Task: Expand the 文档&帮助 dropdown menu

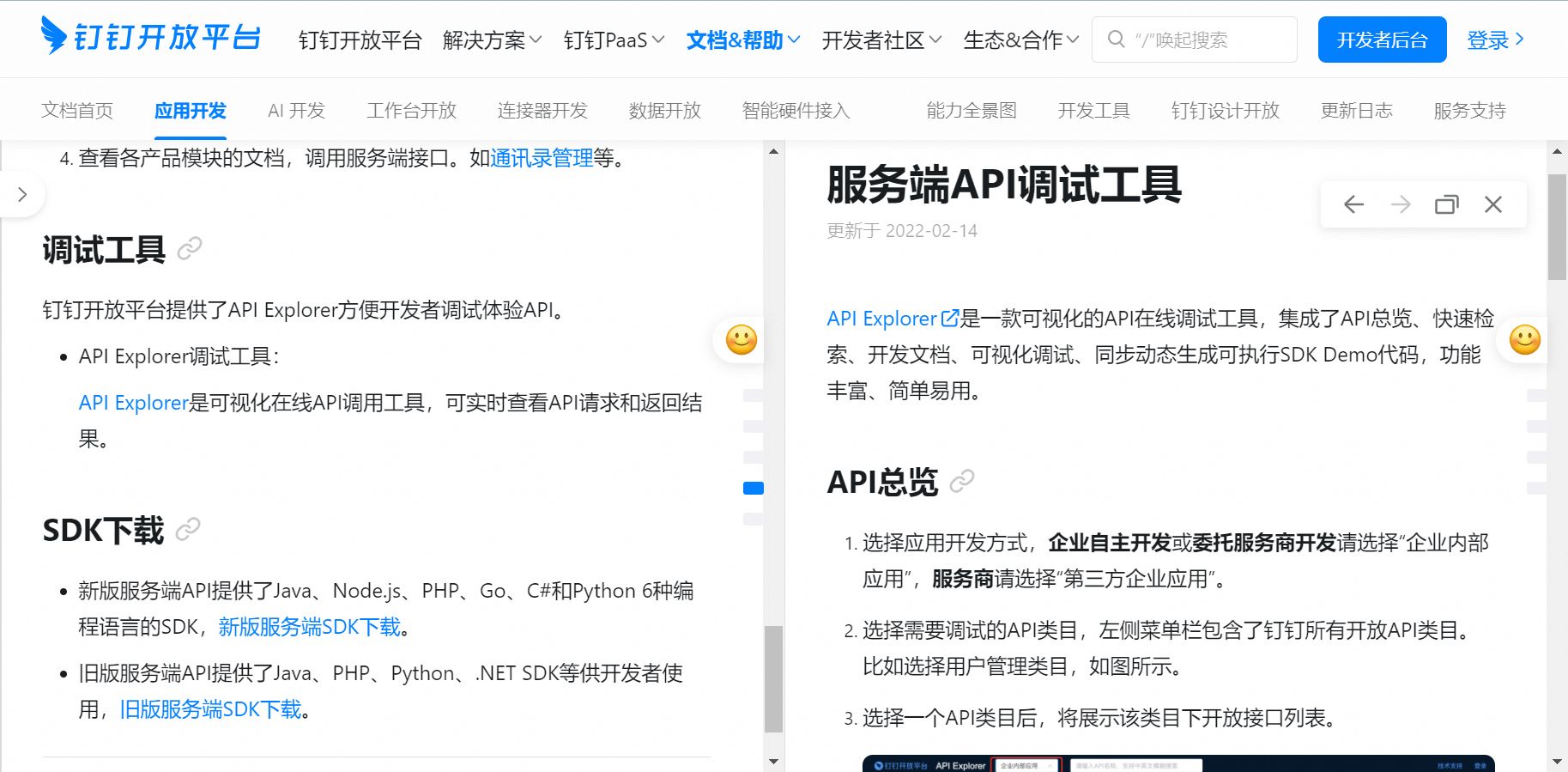Action: coord(743,40)
